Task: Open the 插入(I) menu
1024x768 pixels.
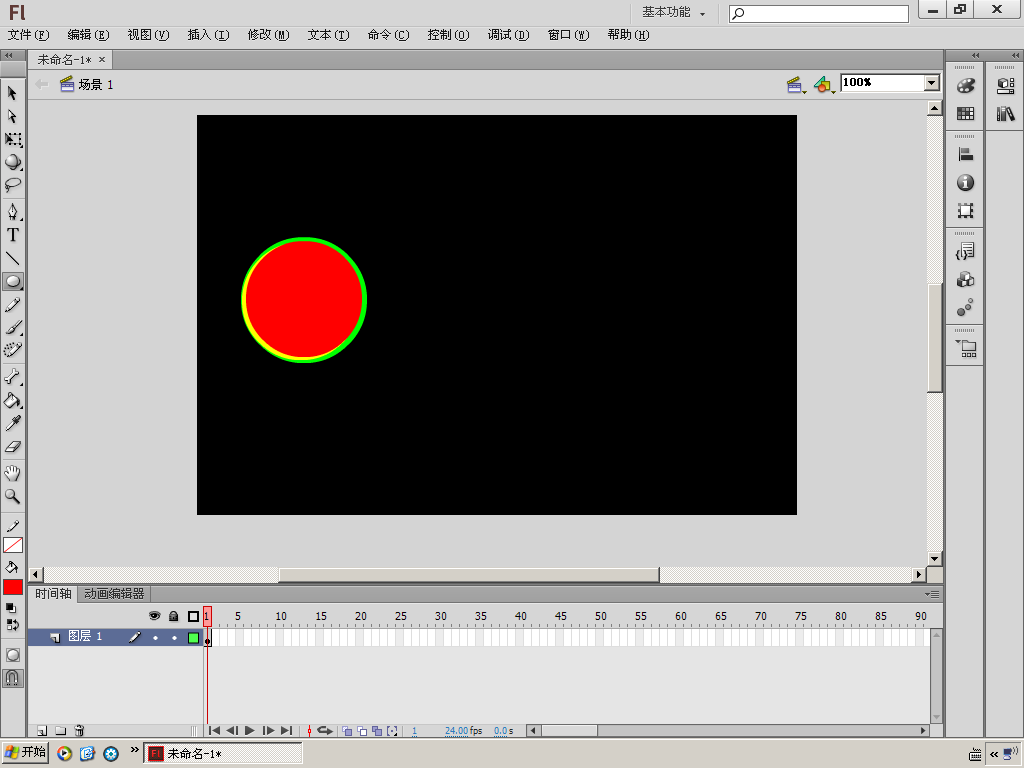Action: [x=208, y=35]
